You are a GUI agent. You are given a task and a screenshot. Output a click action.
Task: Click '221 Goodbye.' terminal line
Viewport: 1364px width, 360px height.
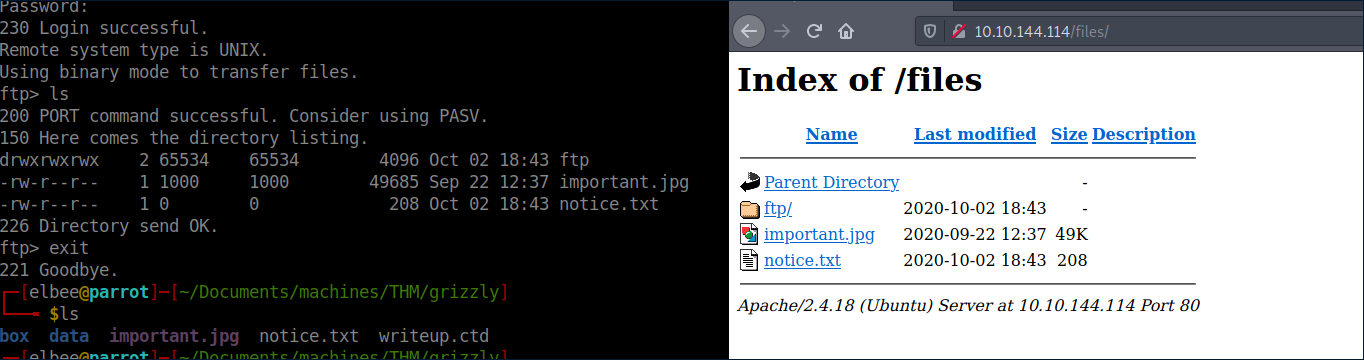(59, 270)
